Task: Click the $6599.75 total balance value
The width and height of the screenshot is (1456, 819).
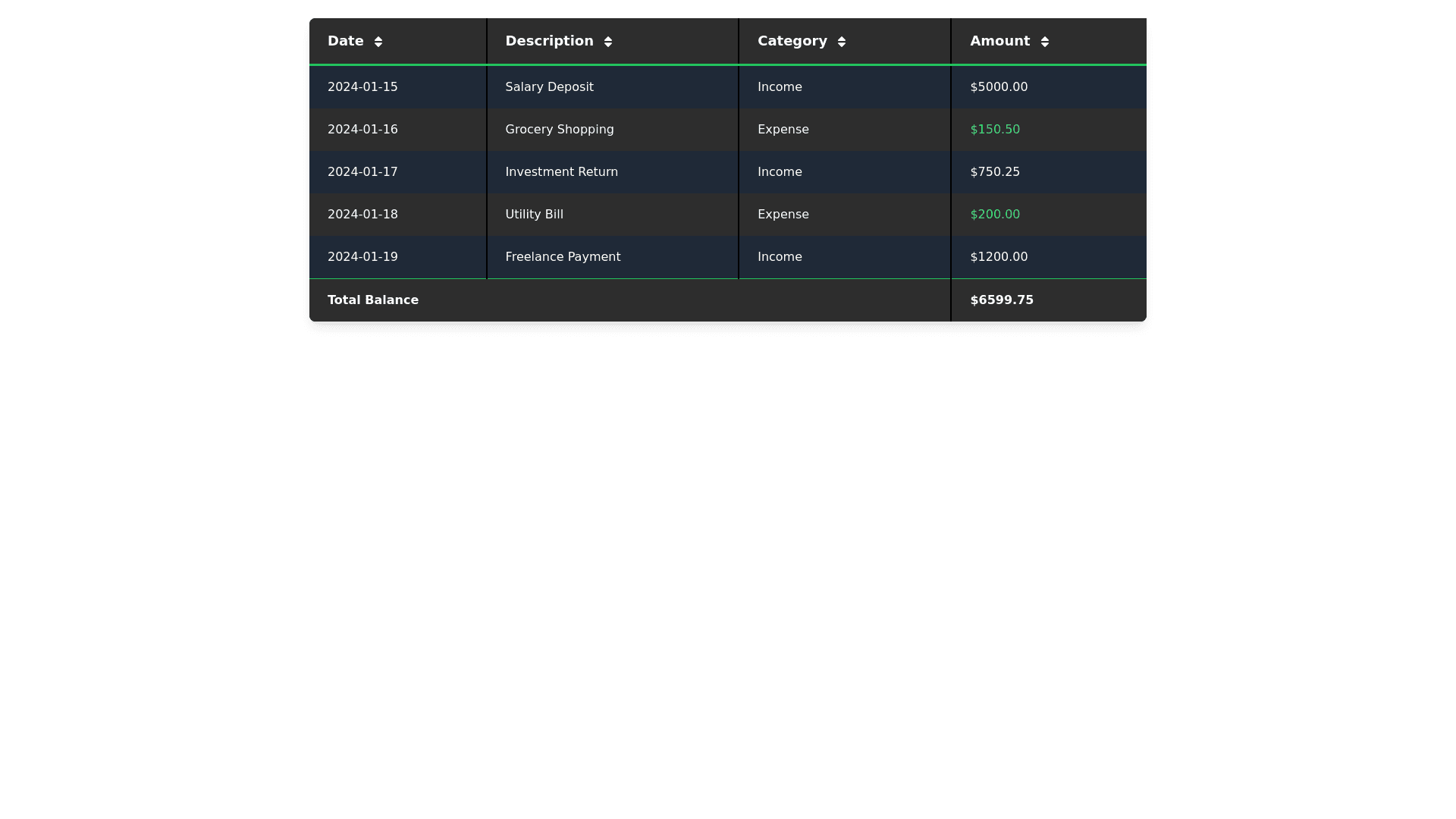Action: [x=1002, y=300]
